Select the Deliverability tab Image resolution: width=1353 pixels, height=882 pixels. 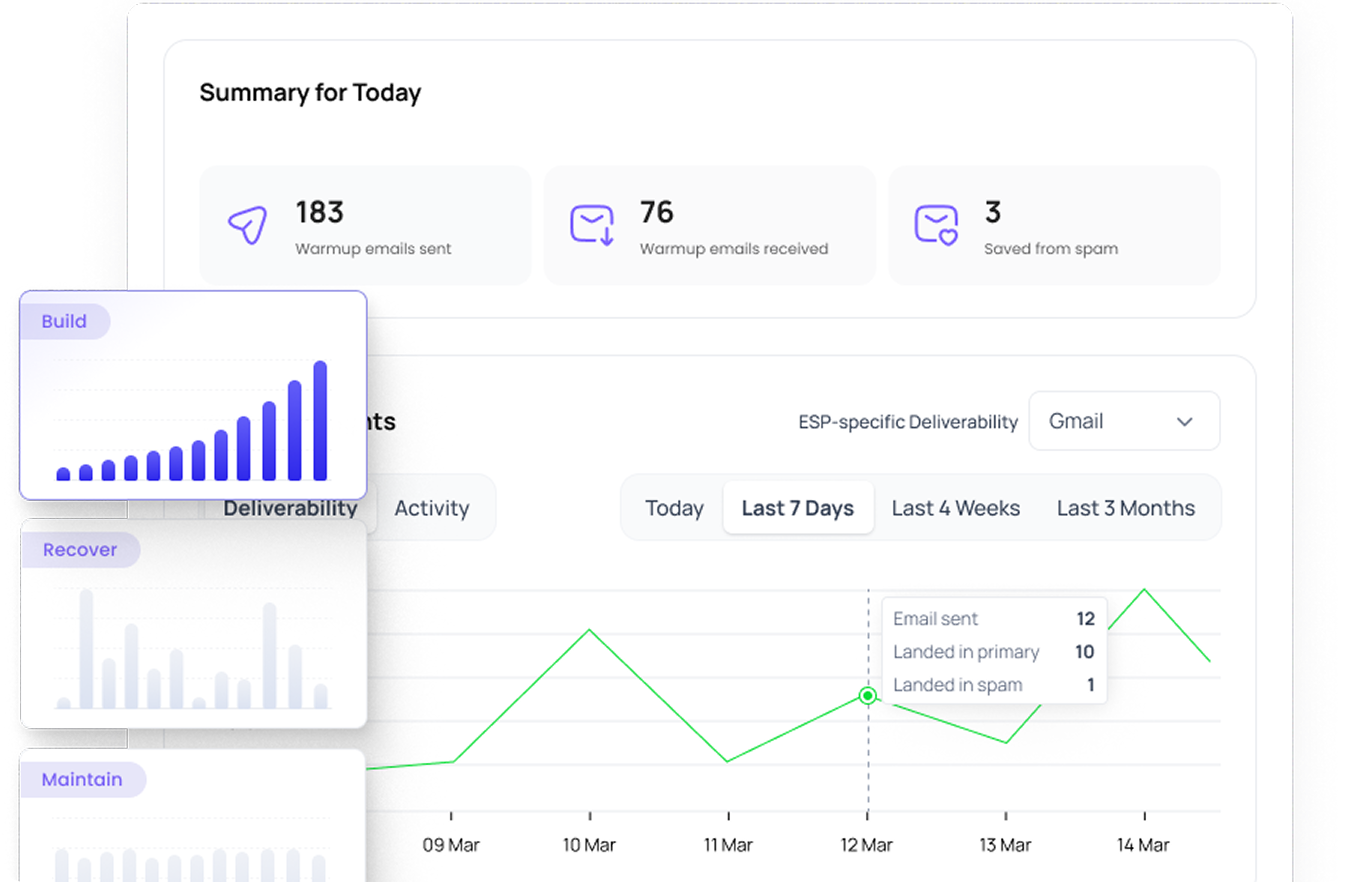(290, 508)
